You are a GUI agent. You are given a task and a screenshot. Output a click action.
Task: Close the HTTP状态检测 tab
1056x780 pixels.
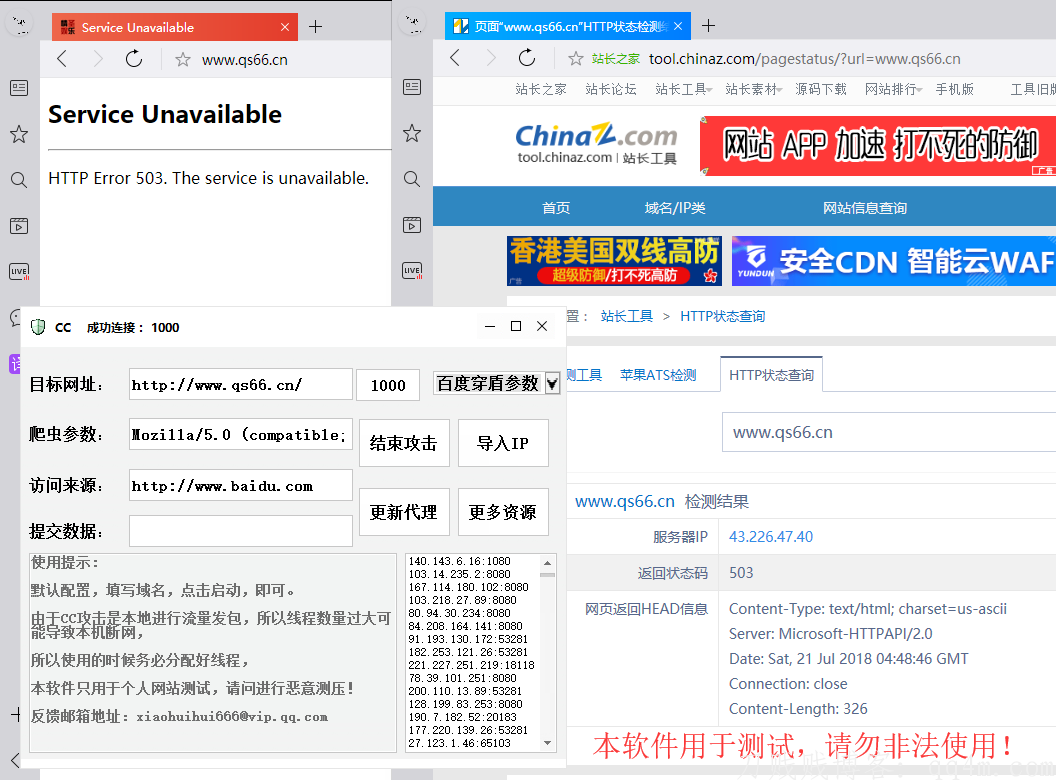pos(678,26)
